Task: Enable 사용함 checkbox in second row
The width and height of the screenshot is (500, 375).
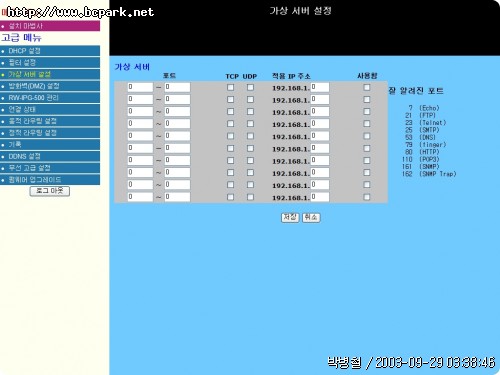Action: click(x=367, y=99)
